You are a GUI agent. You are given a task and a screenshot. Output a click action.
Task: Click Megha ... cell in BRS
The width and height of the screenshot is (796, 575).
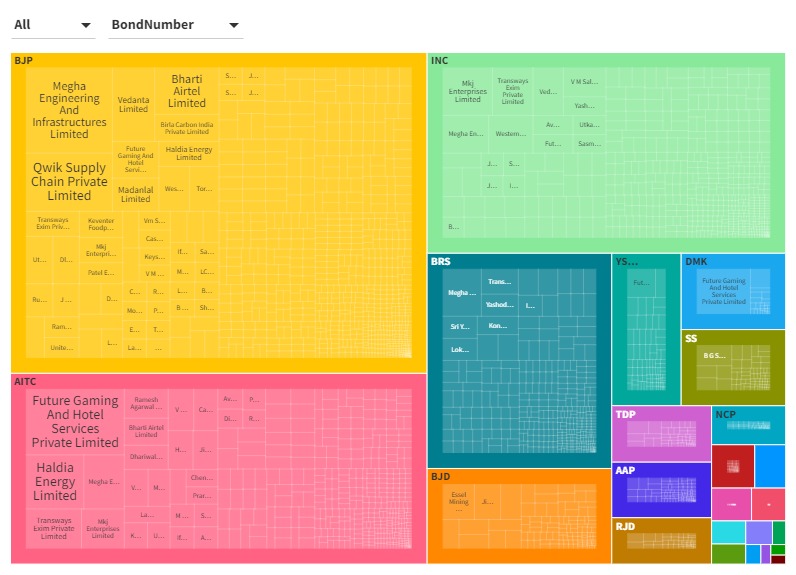[x=462, y=293]
